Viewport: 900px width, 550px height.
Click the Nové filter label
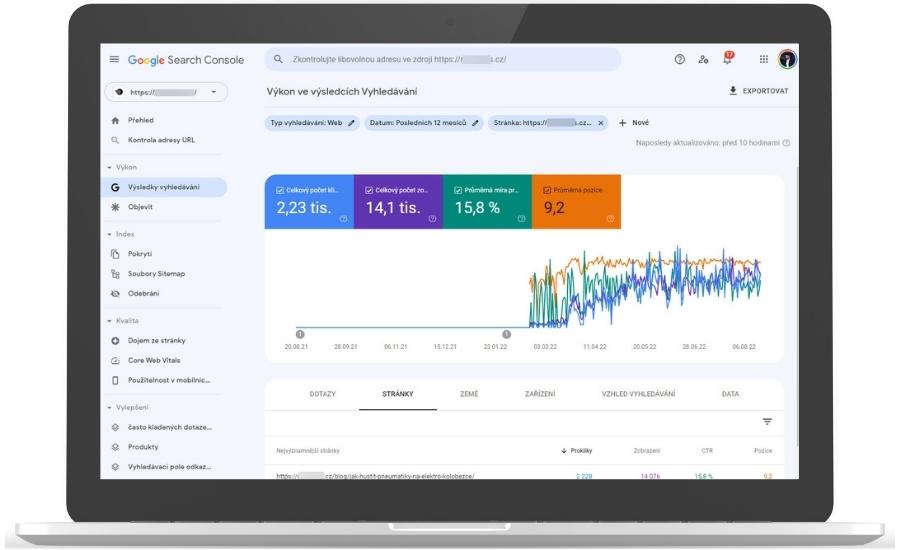point(641,123)
